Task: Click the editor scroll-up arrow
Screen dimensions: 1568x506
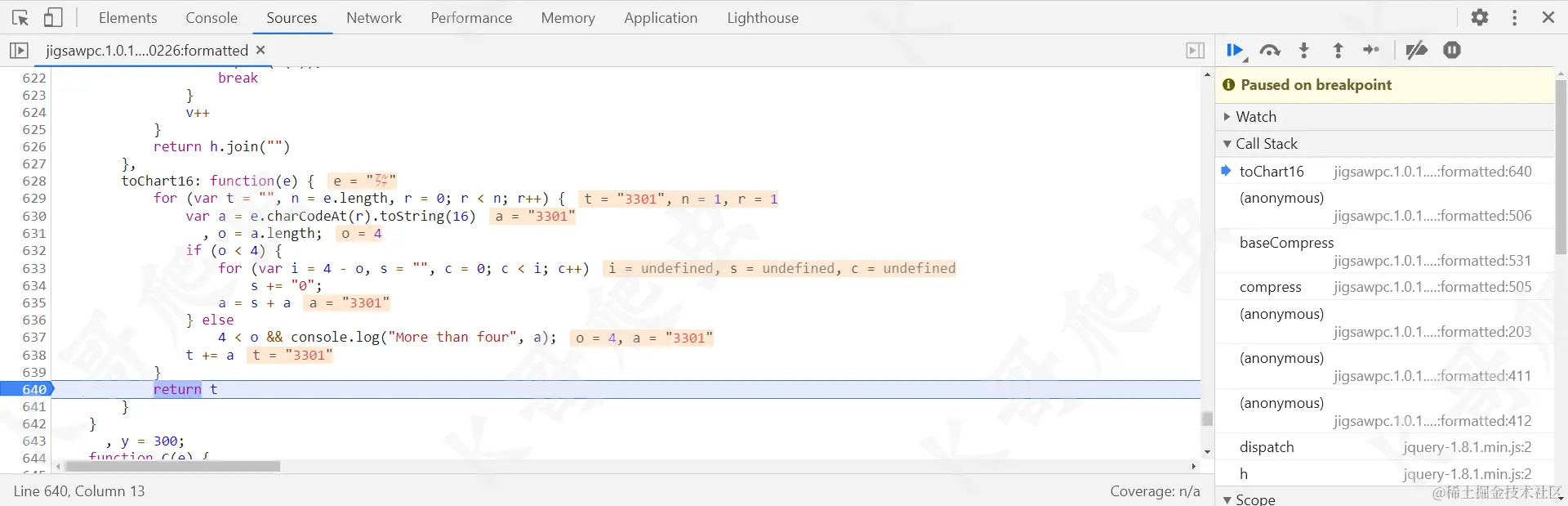Action: pyautogui.click(x=1207, y=74)
